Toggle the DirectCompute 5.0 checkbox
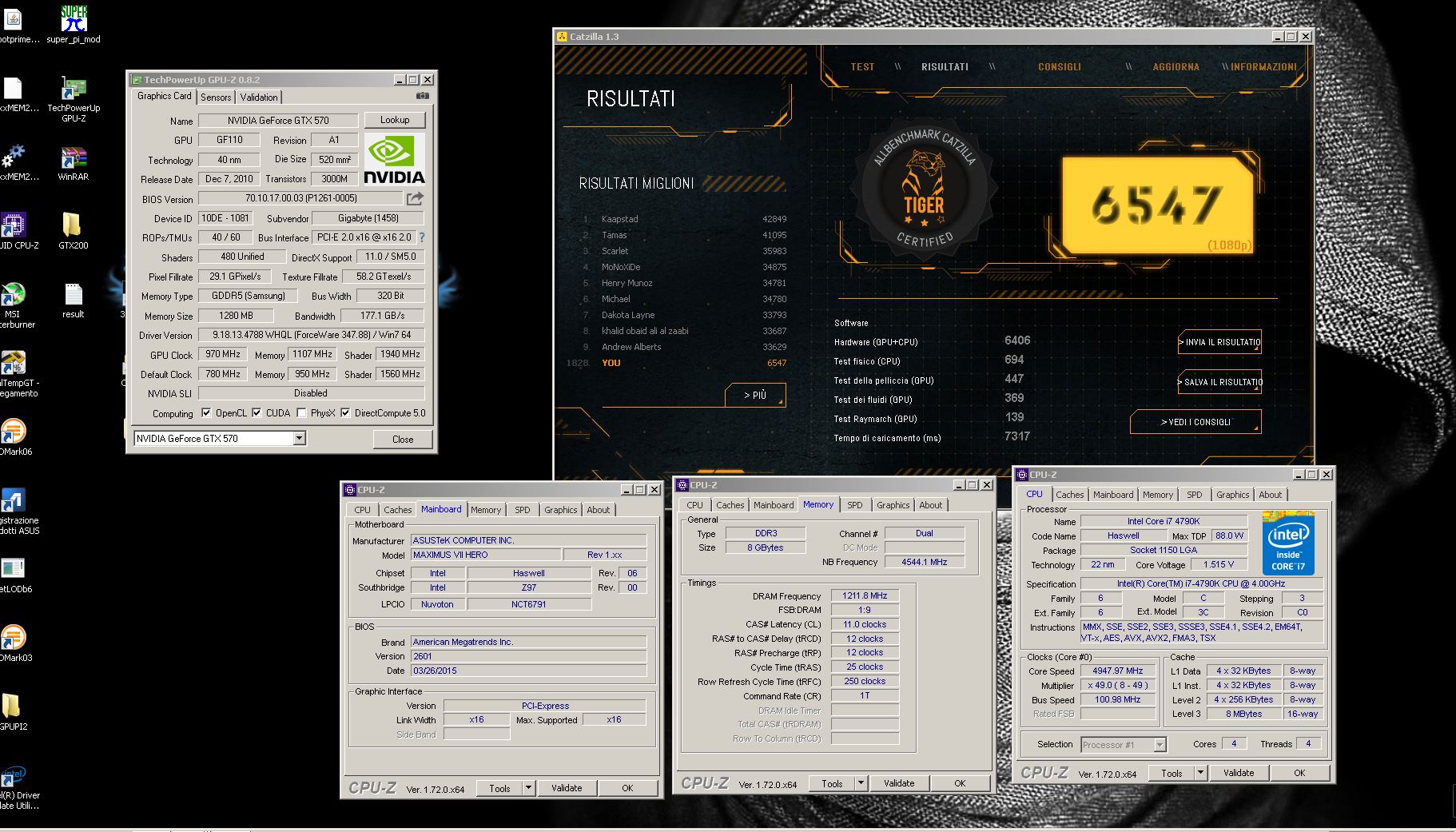1456x832 pixels. click(x=345, y=413)
